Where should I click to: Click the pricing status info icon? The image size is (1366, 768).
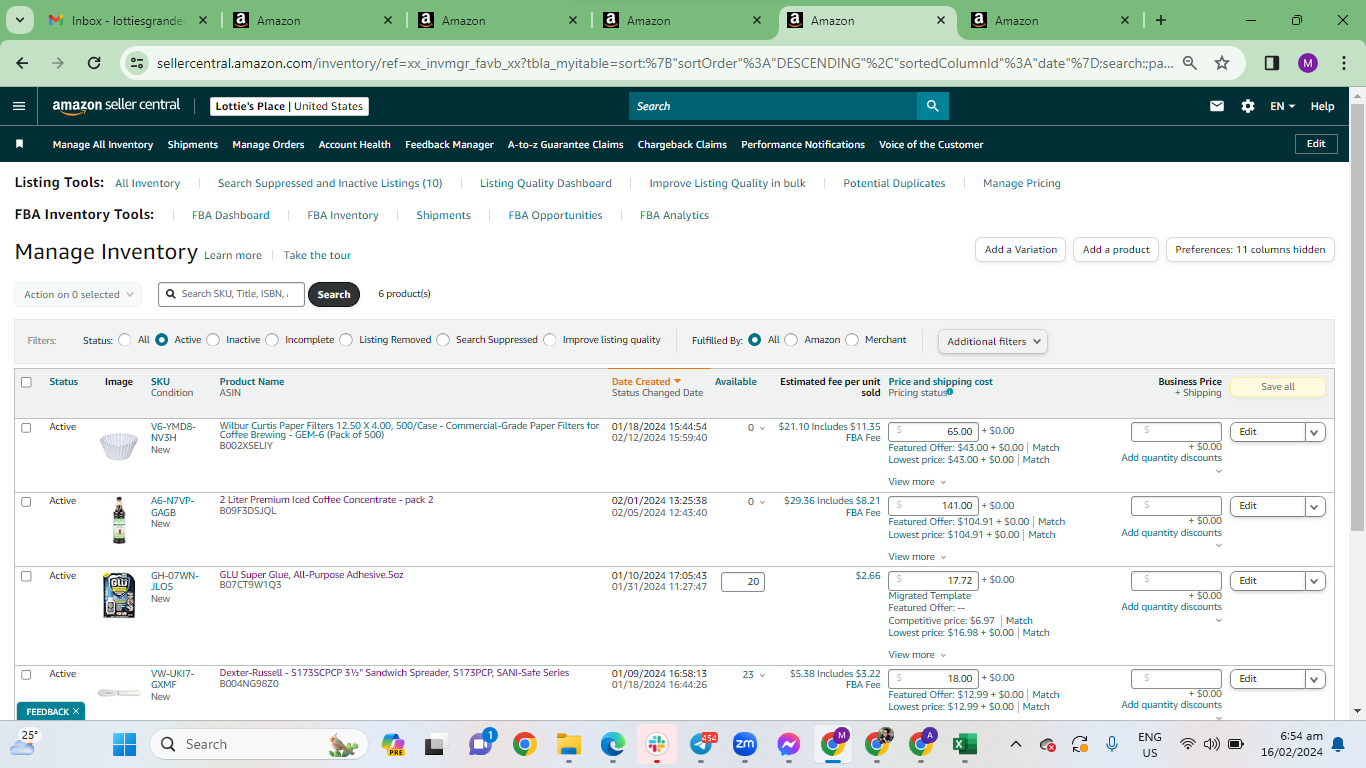click(949, 392)
